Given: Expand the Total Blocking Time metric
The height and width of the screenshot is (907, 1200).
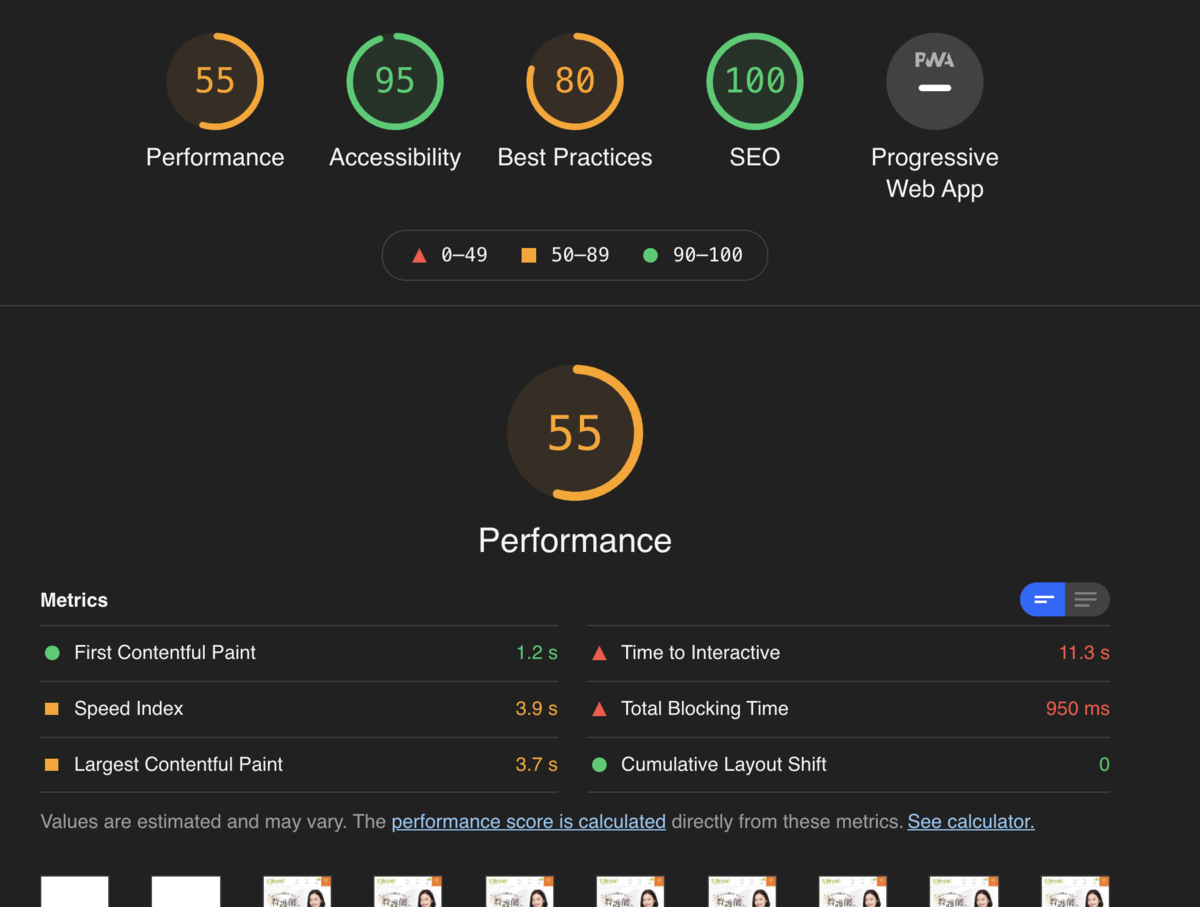Looking at the screenshot, I should 848,709.
